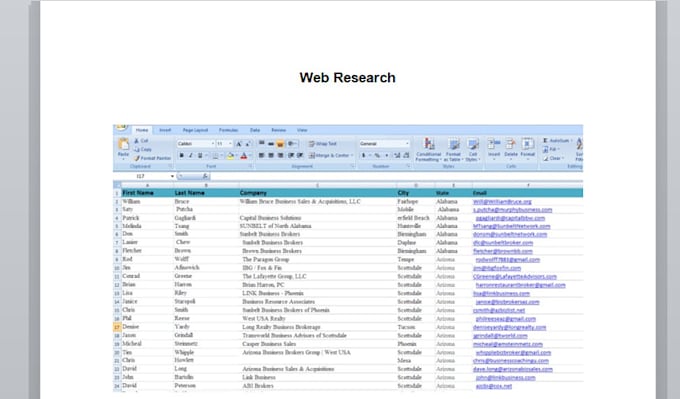Open the Fill dropdown in Editing group
The image size is (680, 399).
click(551, 149)
